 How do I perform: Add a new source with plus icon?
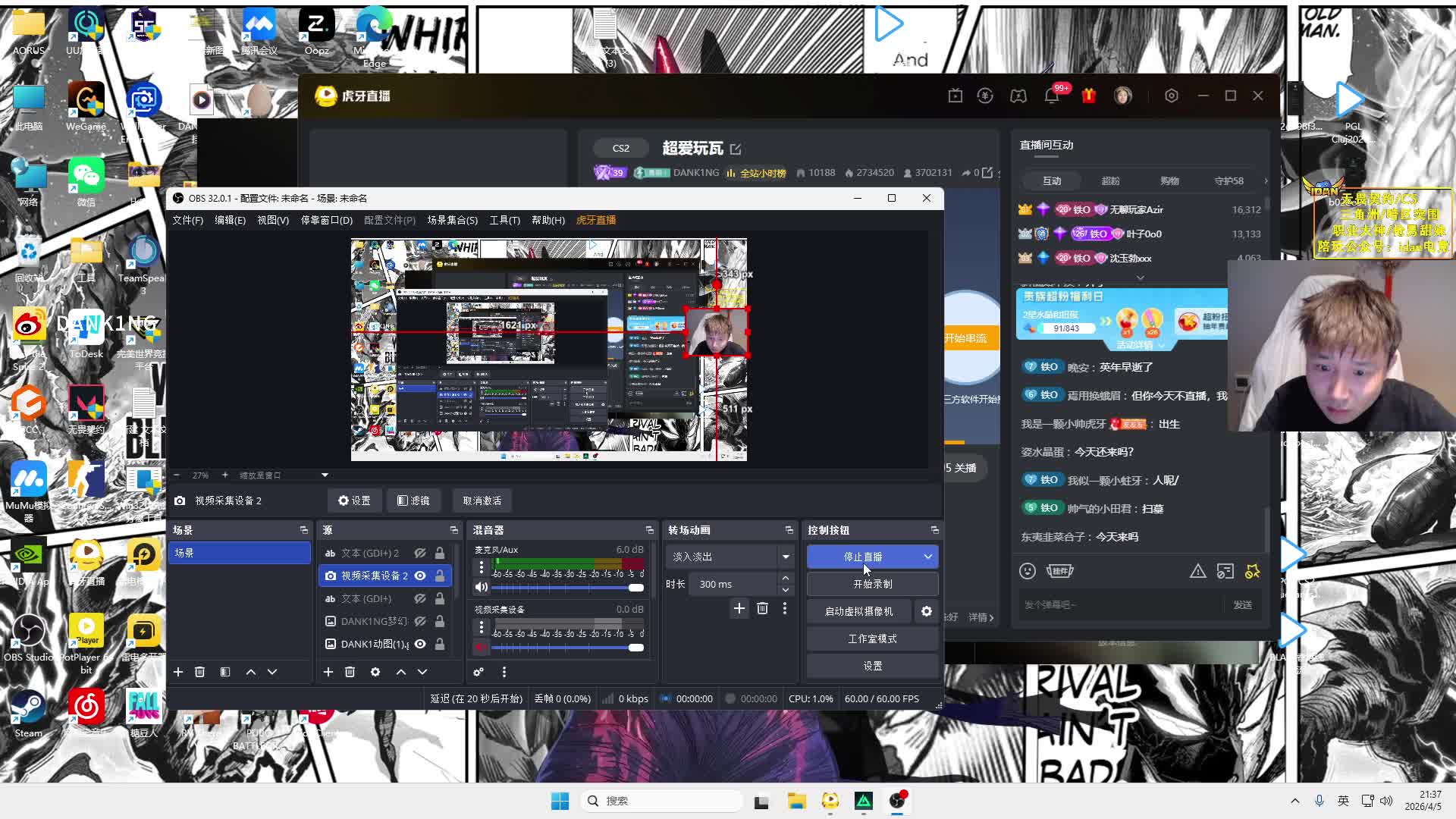point(328,672)
